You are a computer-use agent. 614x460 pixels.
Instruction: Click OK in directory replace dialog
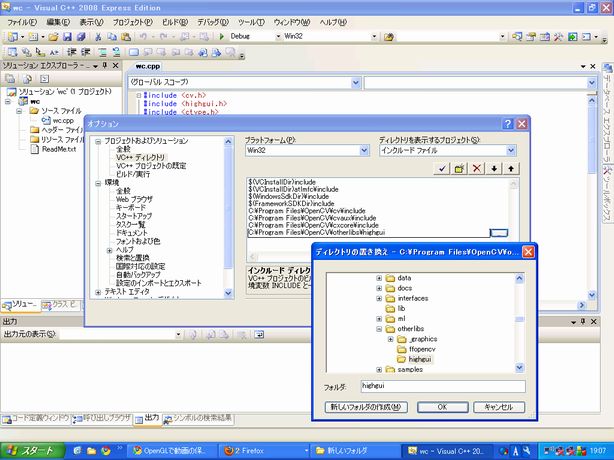point(442,407)
